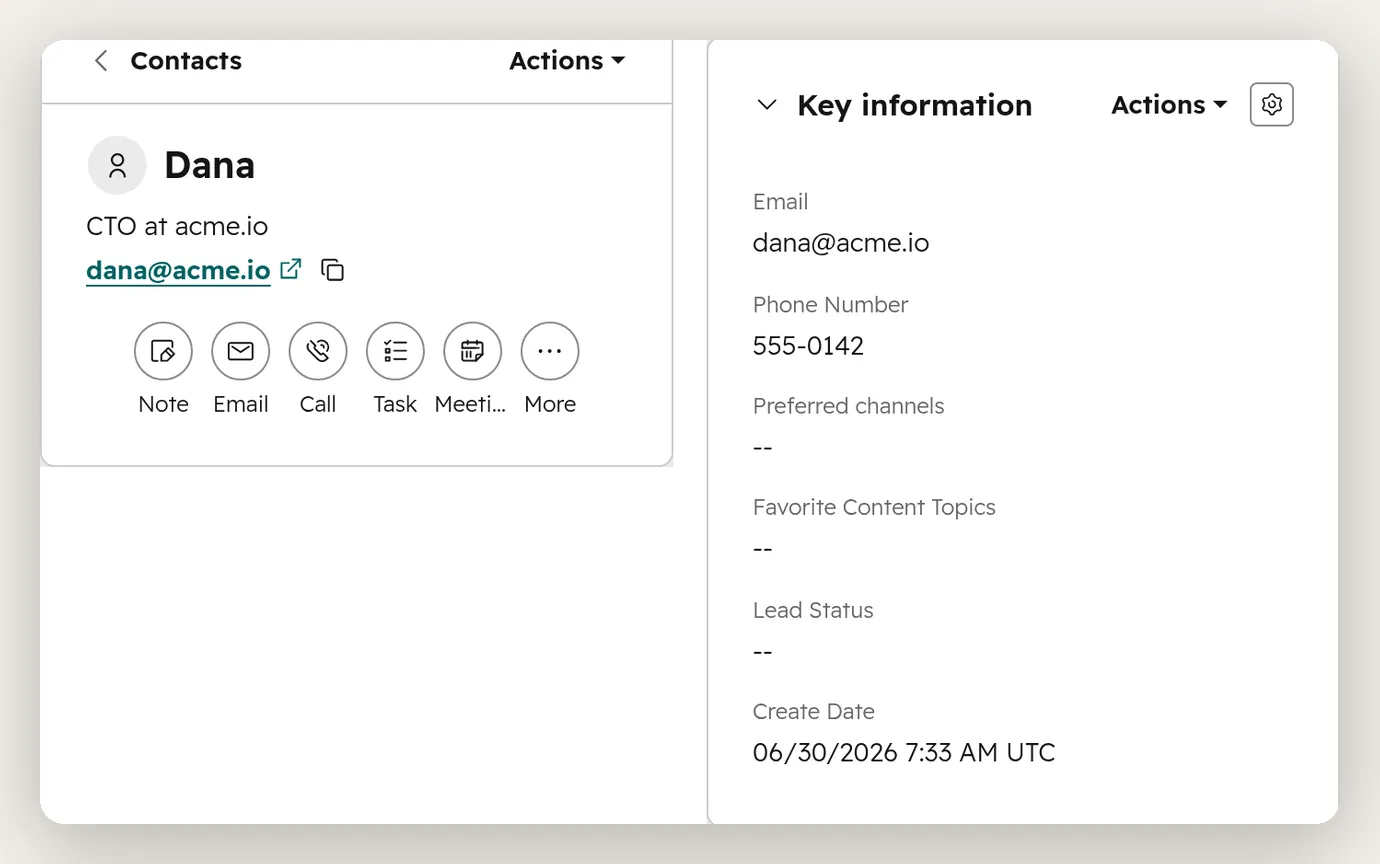Image resolution: width=1380 pixels, height=864 pixels.
Task: Copy Dana's email address with copy icon
Action: pos(333,270)
